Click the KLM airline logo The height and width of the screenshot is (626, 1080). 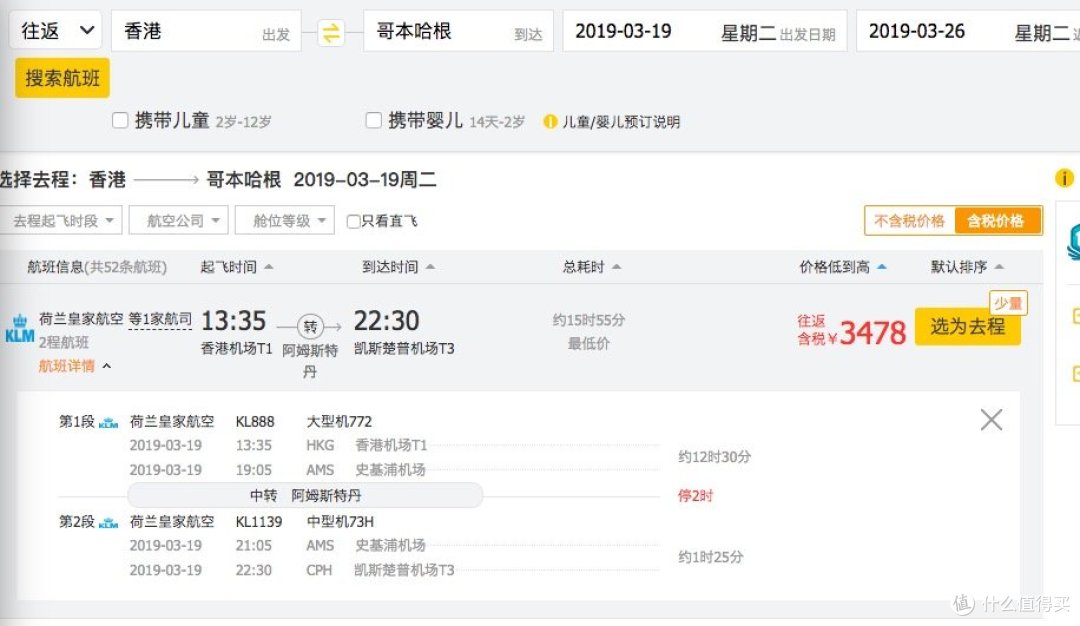19,329
